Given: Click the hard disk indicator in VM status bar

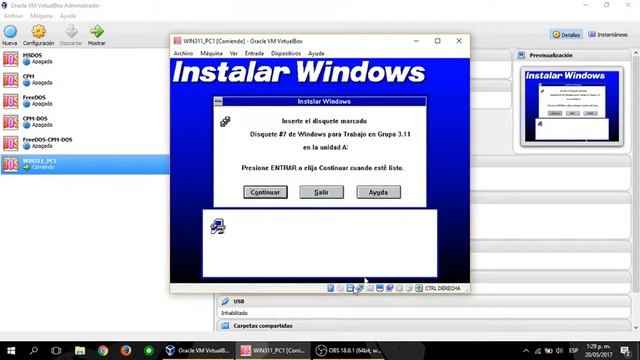Looking at the screenshot, I should pos(331,288).
